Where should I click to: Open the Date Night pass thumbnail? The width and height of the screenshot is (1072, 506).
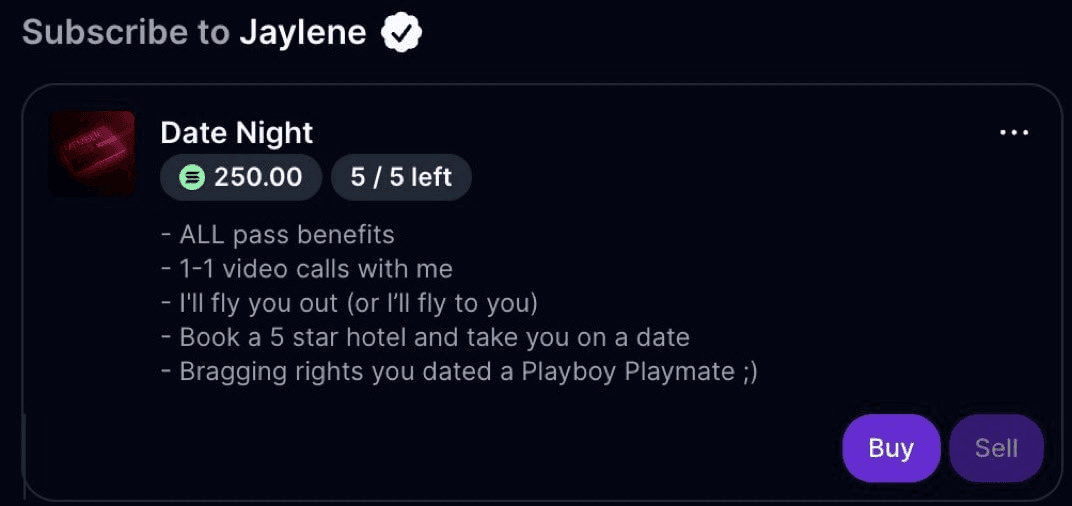(x=92, y=153)
